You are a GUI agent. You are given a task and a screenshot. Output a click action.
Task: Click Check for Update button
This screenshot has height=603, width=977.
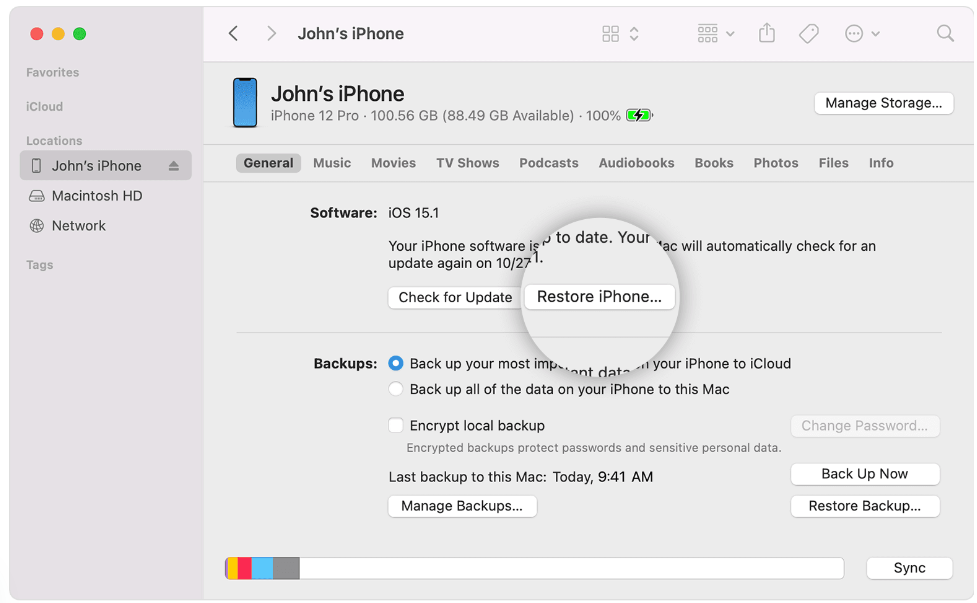[455, 298]
